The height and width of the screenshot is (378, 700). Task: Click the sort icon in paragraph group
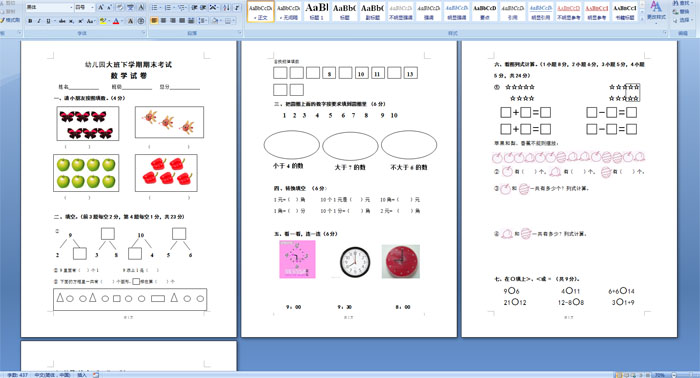[x=226, y=8]
